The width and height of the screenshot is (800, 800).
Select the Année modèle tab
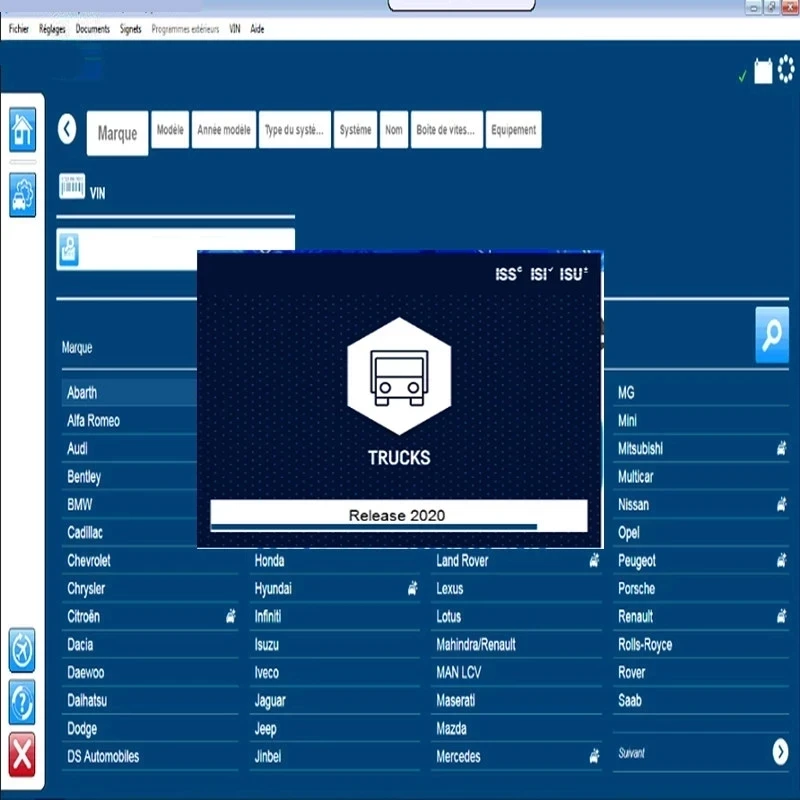click(x=224, y=130)
